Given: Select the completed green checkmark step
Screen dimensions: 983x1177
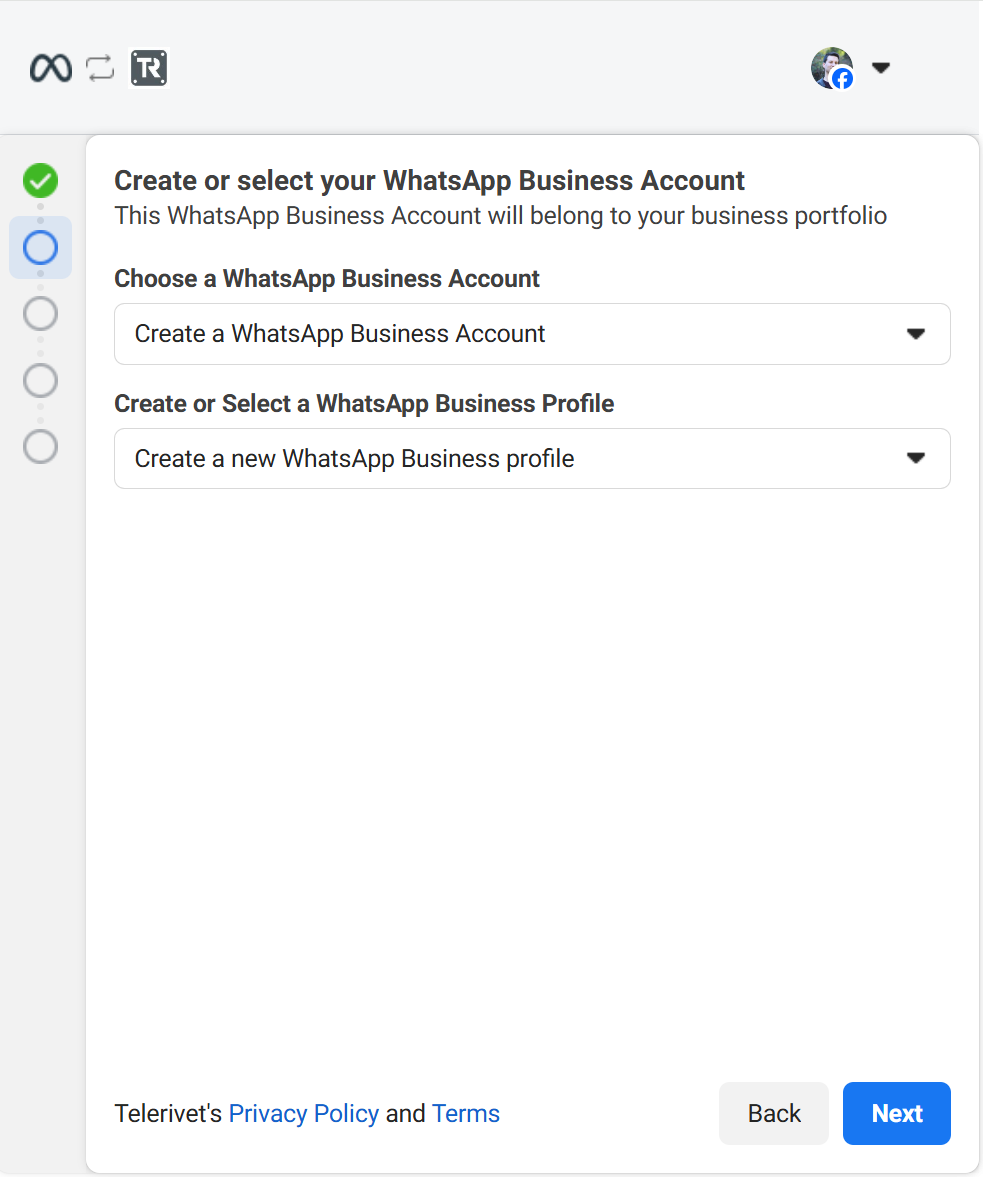Looking at the screenshot, I should (41, 181).
